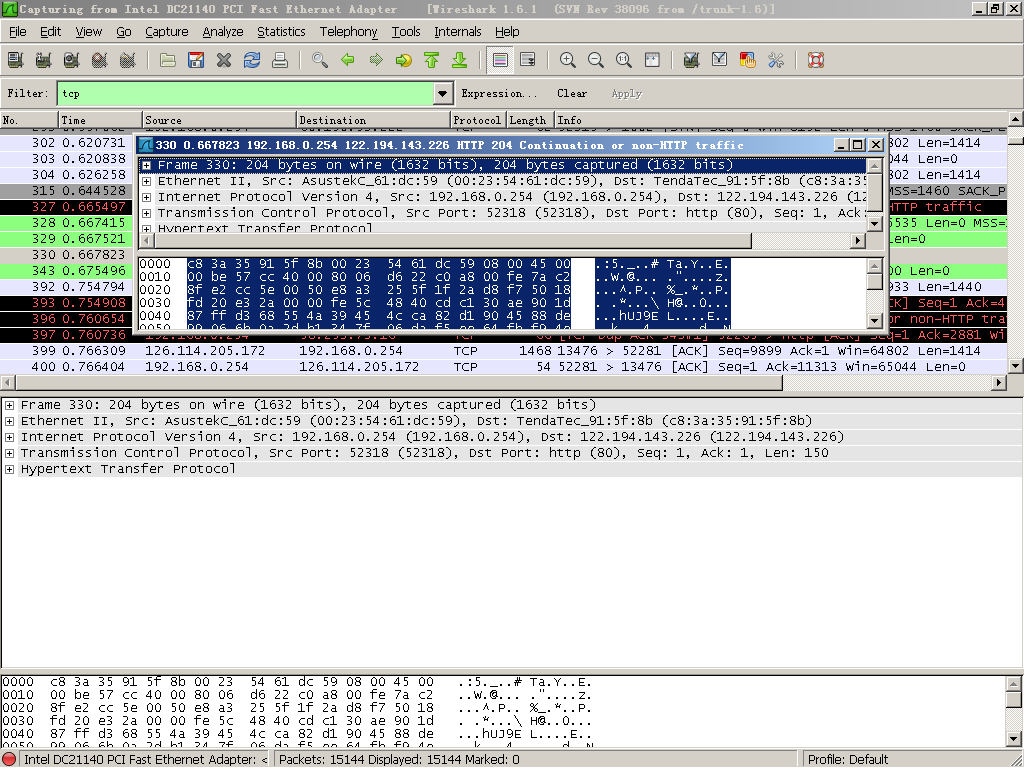
Task: Click the Apply filter button
Action: 626,93
